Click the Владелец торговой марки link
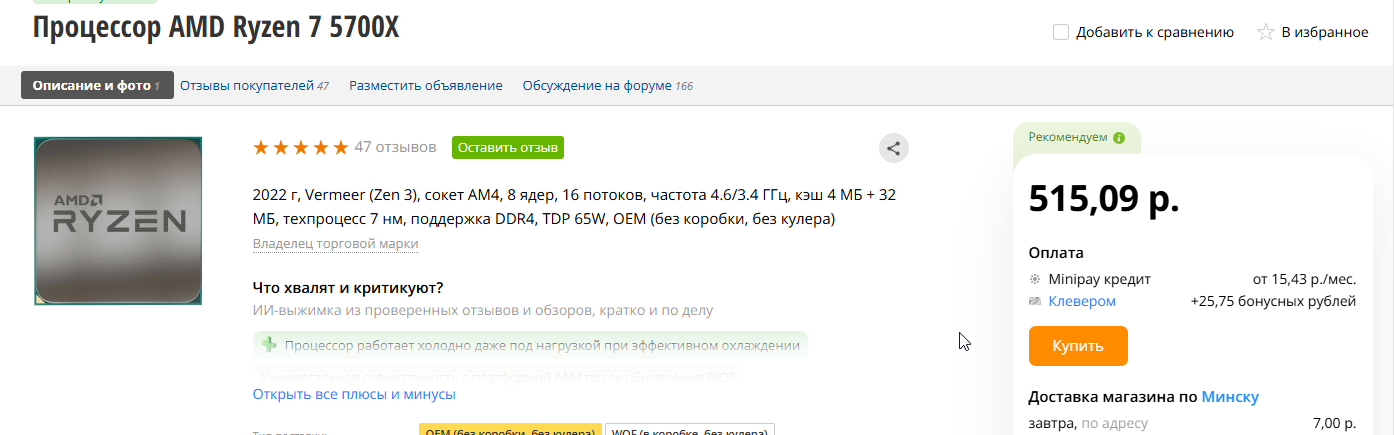The width and height of the screenshot is (1394, 435). (x=336, y=244)
